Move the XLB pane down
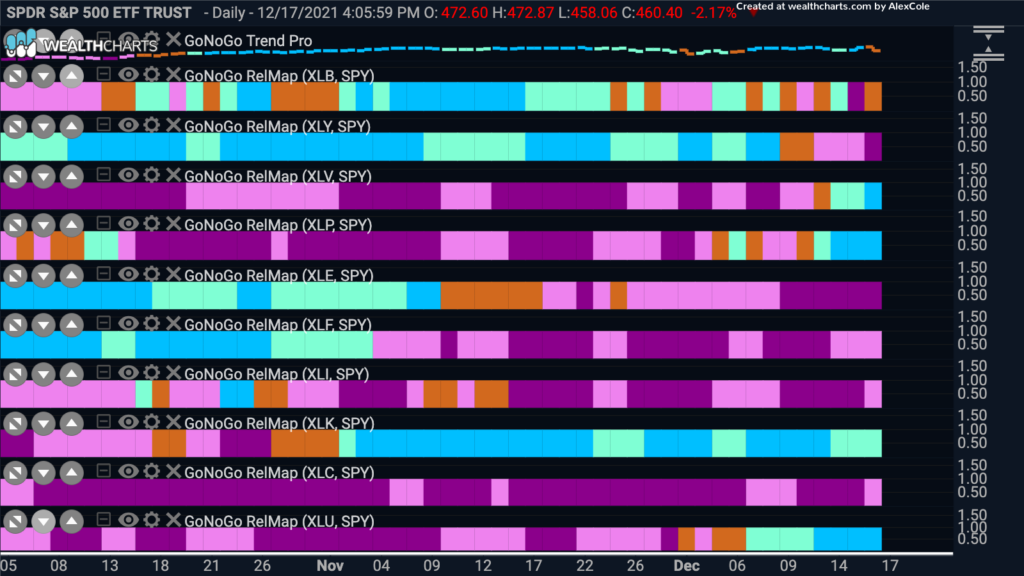The width and height of the screenshot is (1024, 576). click(43, 76)
